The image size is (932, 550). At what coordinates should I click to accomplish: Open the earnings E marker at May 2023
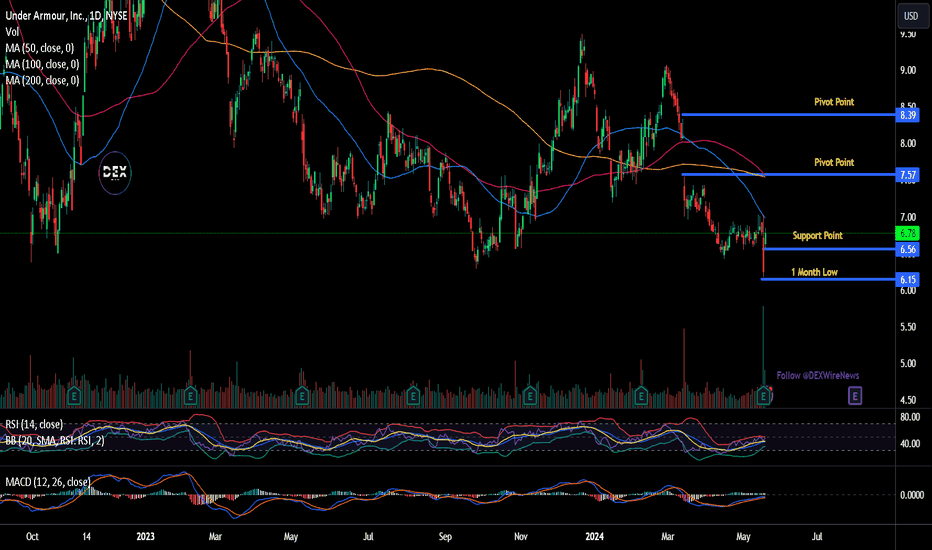pos(301,396)
